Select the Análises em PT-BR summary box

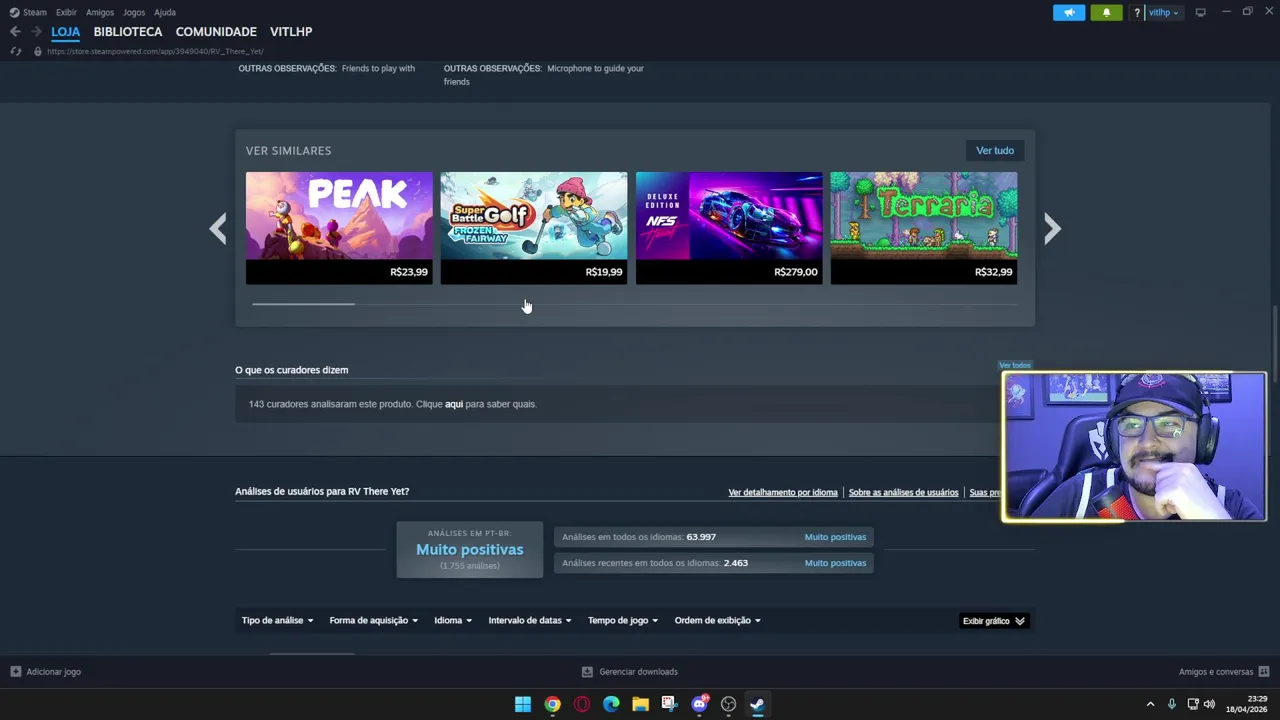[470, 550]
